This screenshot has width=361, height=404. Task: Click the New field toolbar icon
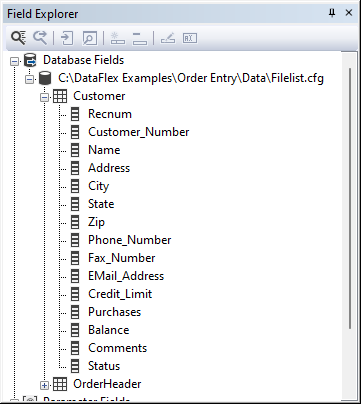click(117, 38)
